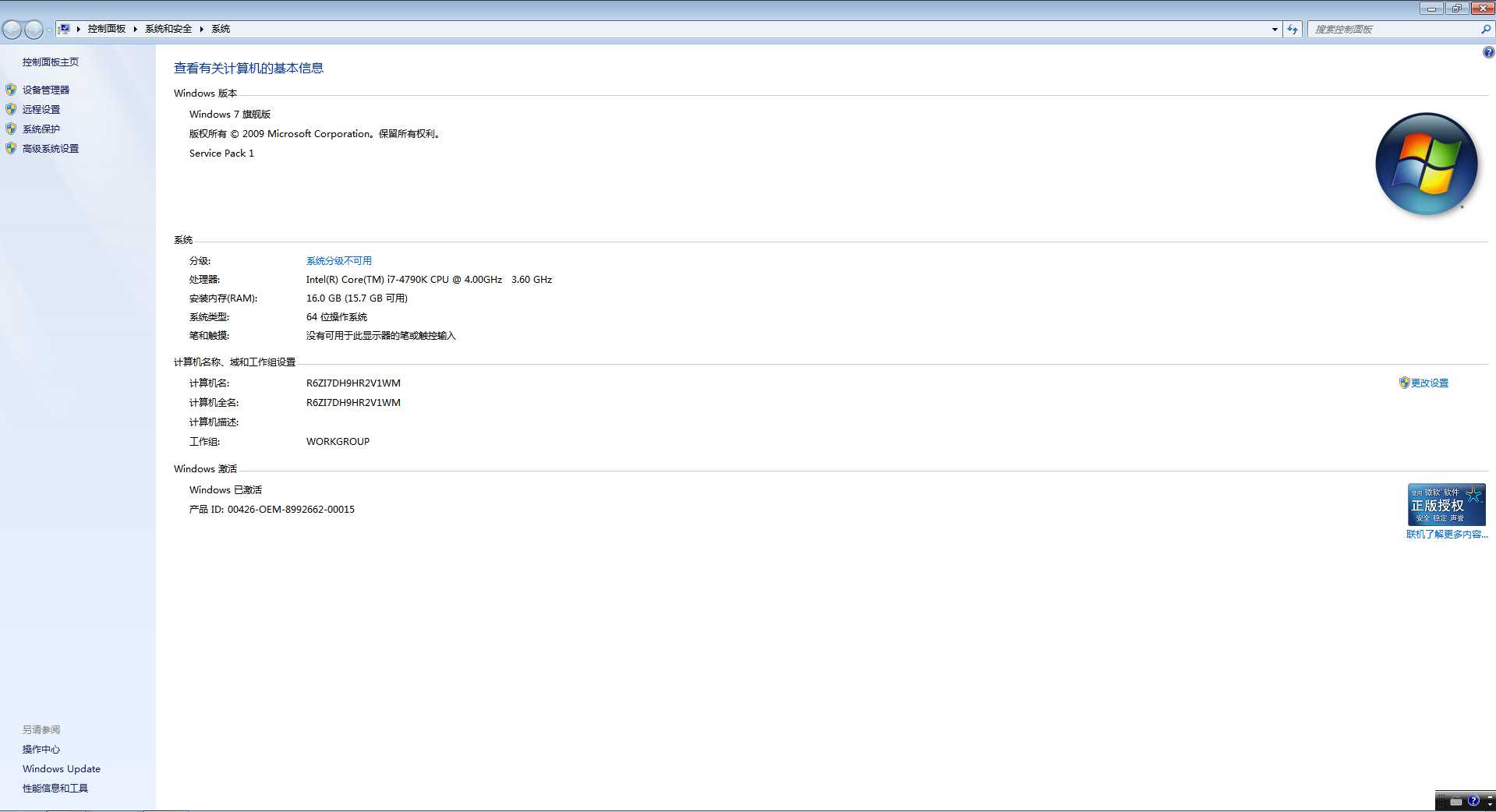Expand the breadcrumb arrow after 控制面板
The width and height of the screenshot is (1496, 812).
point(135,29)
